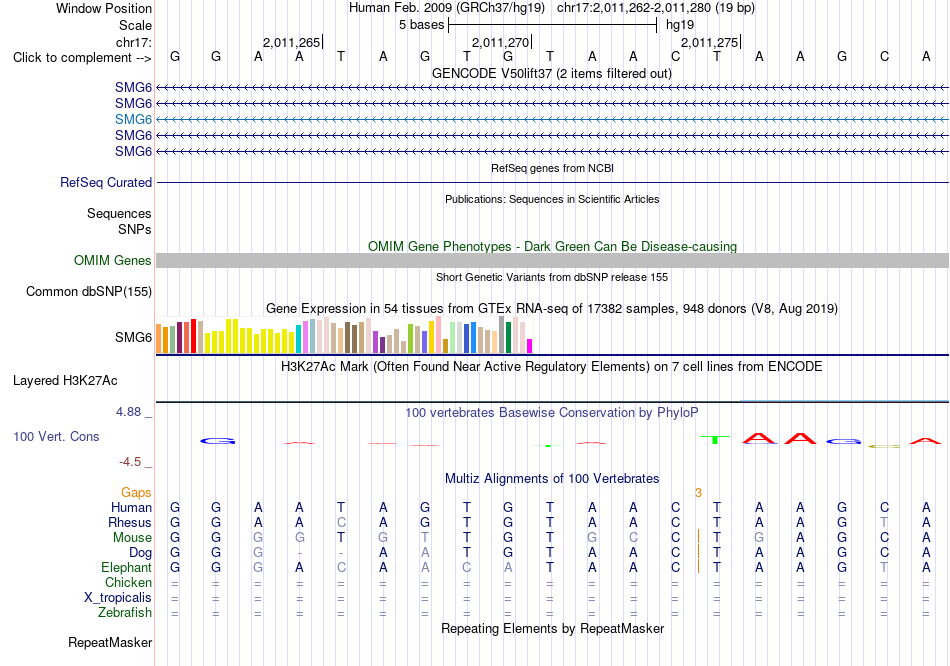Click the magenta last bar in the GTEx chart

tap(530, 346)
